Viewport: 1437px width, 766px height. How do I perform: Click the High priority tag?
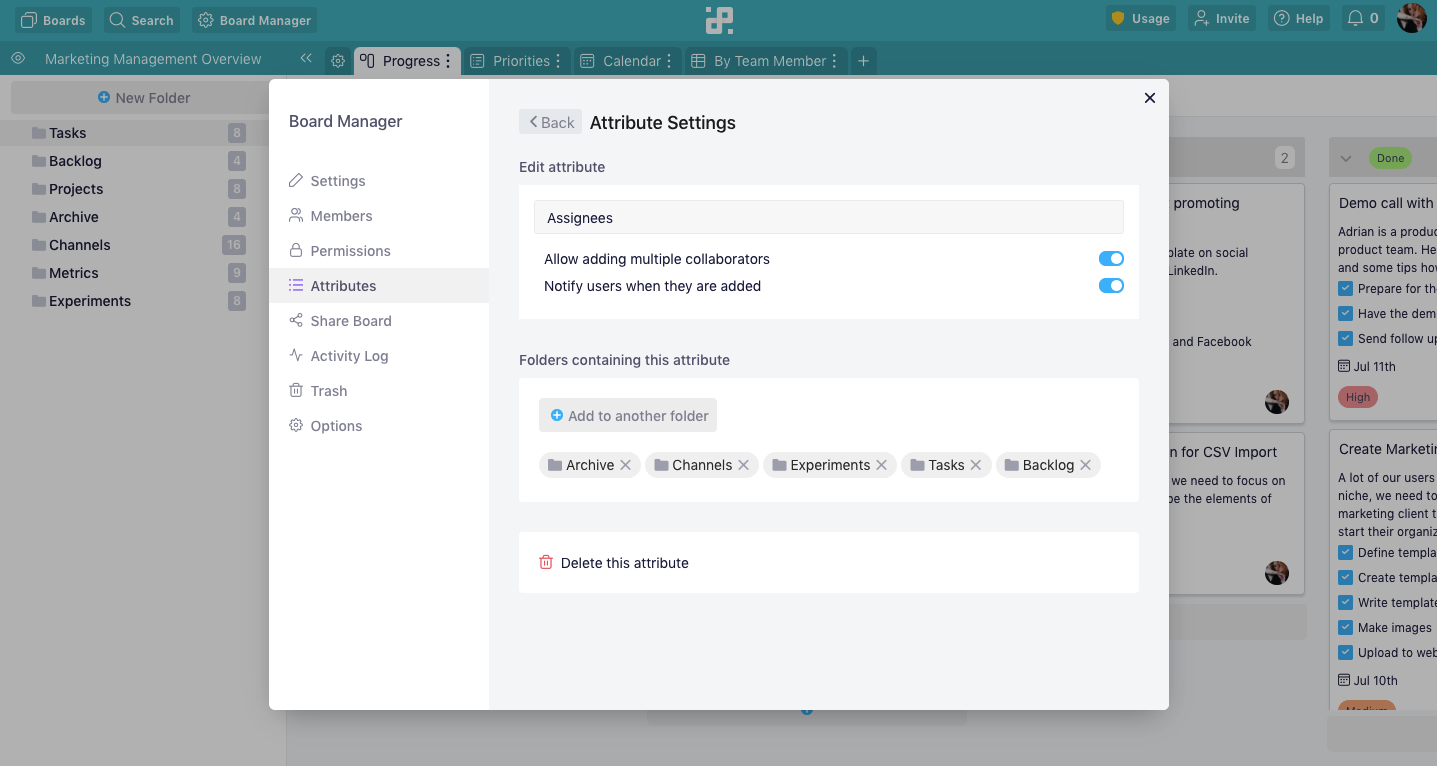[1358, 397]
